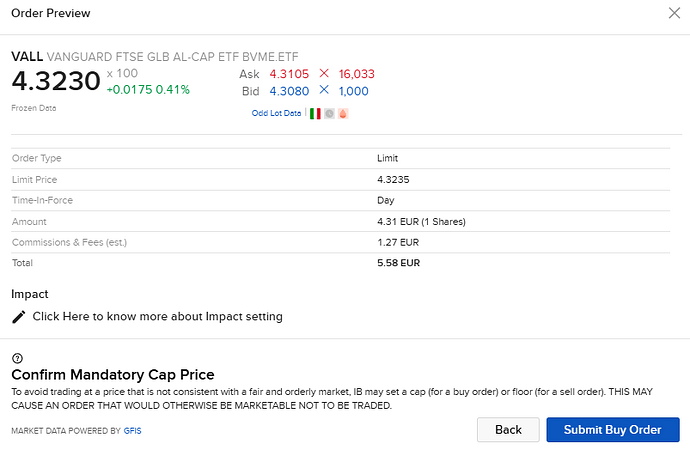Click the Bid price 4.3080
The image size is (690, 450).
(x=289, y=91)
